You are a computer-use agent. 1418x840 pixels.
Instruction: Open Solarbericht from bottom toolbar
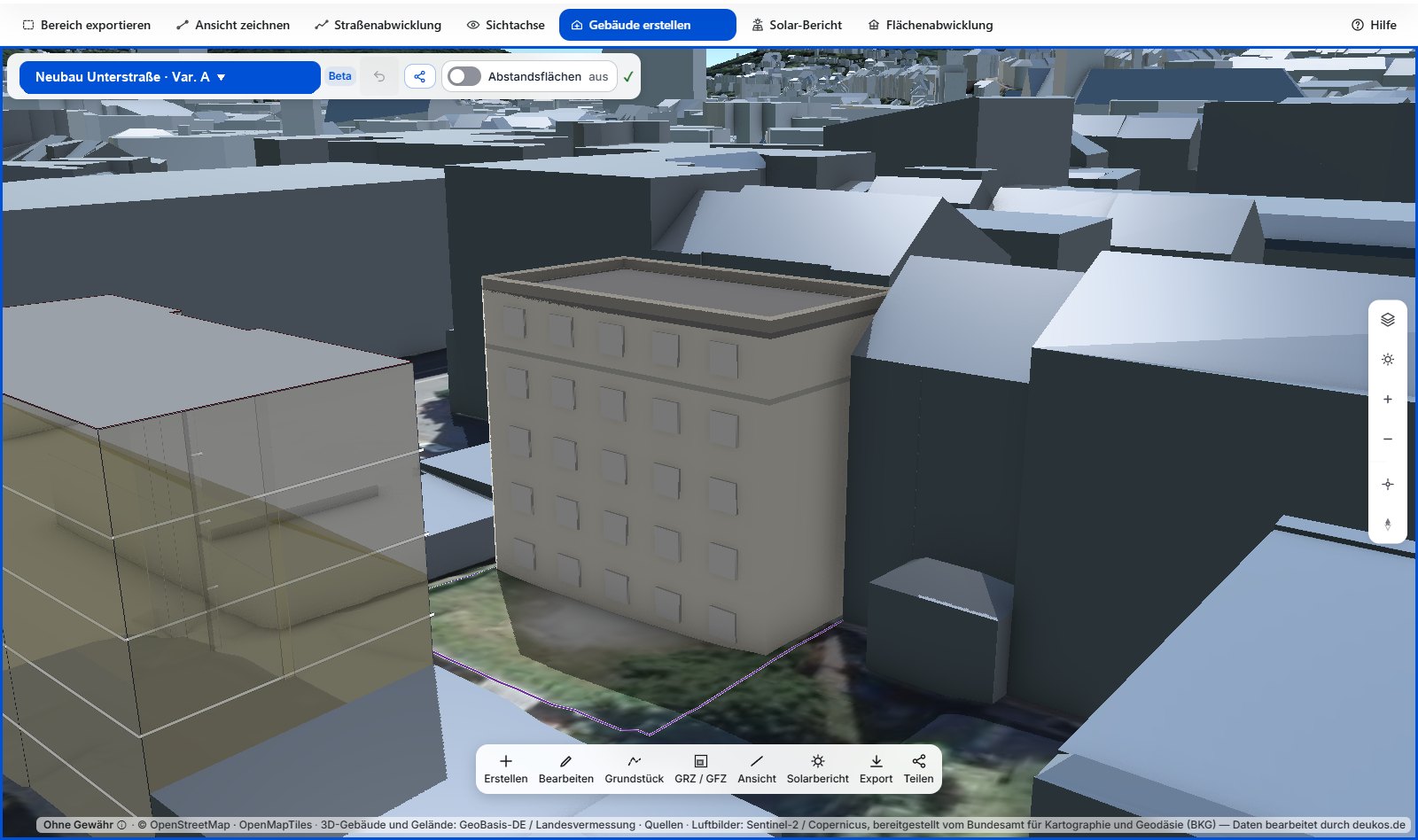point(818,769)
